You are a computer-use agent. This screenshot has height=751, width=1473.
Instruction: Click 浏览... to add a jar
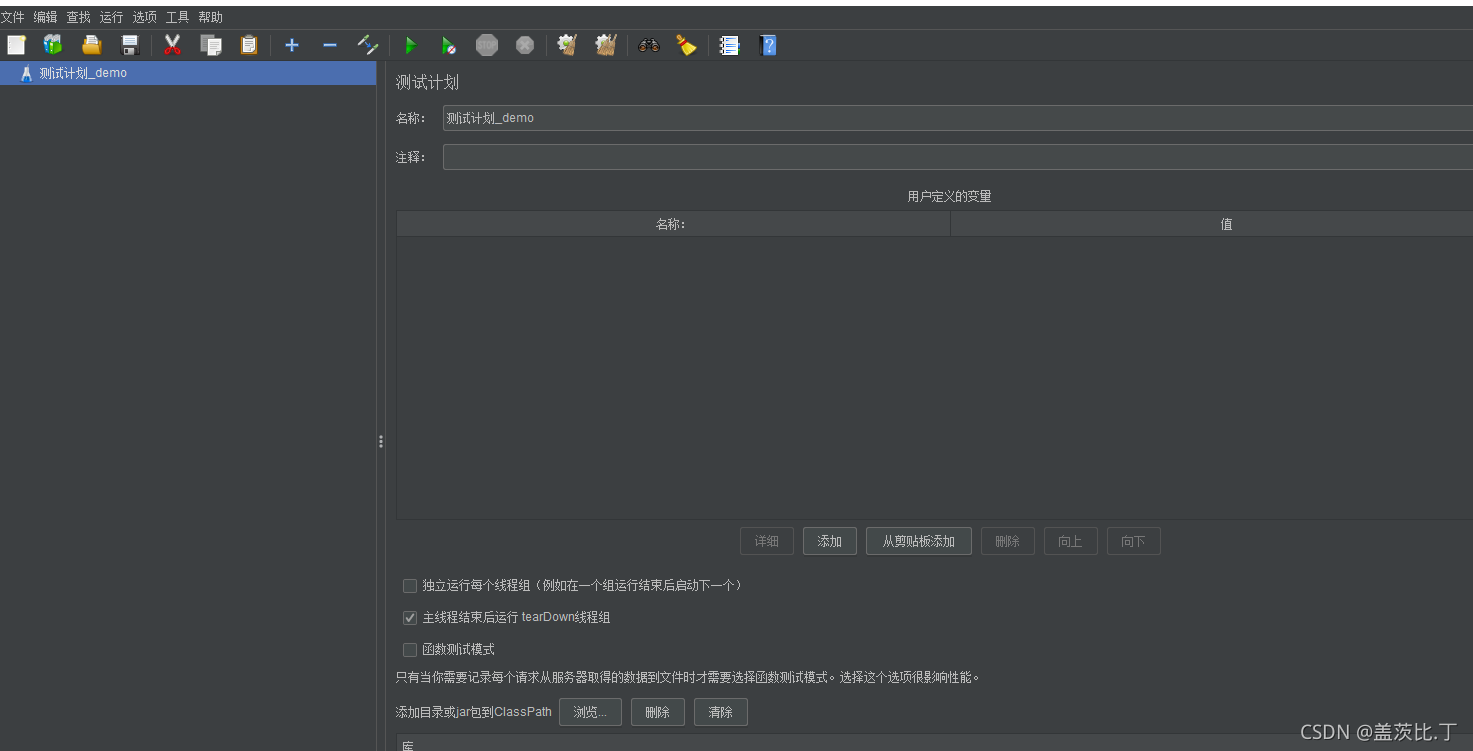pos(590,712)
